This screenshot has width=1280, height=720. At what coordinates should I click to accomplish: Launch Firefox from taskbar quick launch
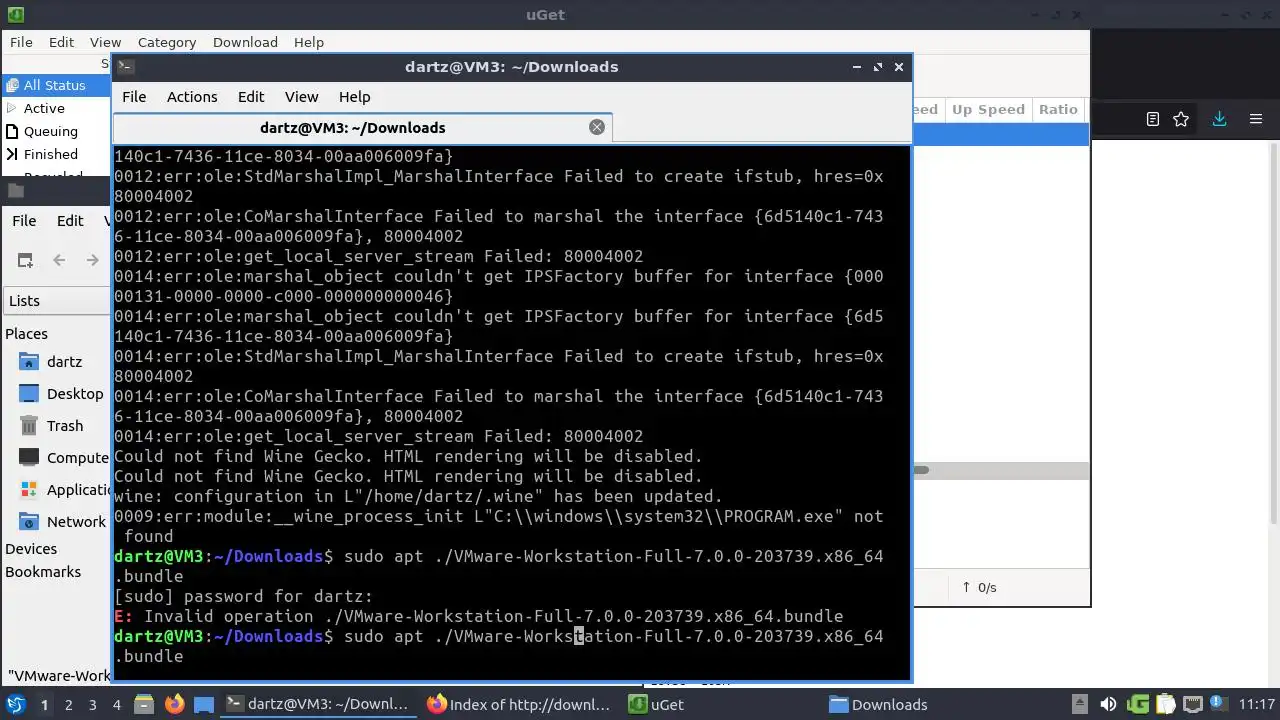click(174, 704)
